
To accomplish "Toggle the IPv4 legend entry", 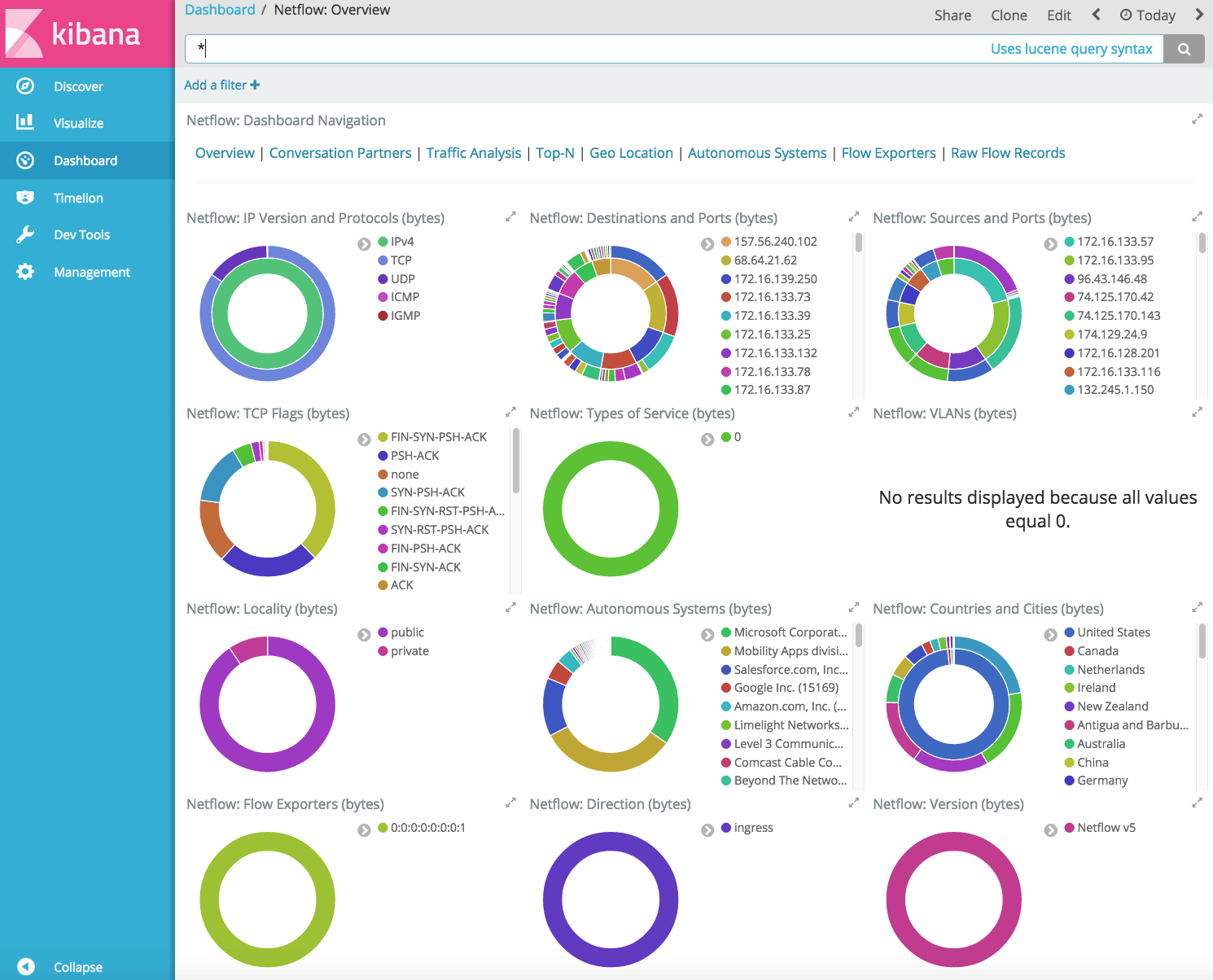I will point(401,242).
